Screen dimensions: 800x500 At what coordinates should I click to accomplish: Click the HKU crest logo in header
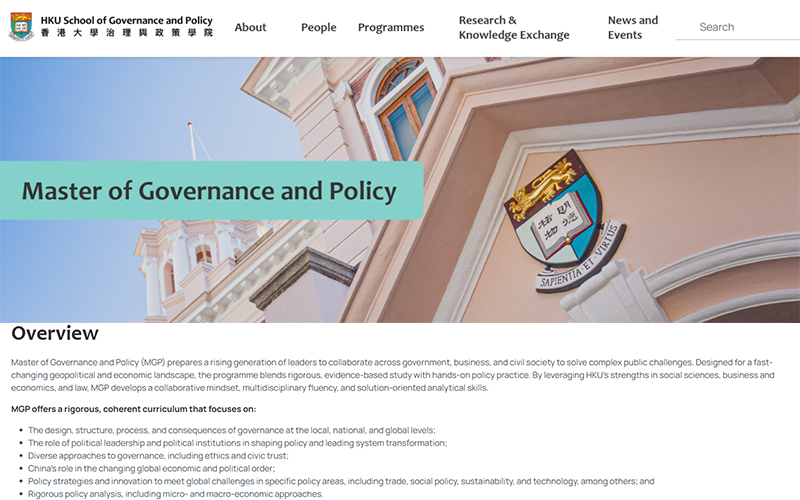(21, 27)
